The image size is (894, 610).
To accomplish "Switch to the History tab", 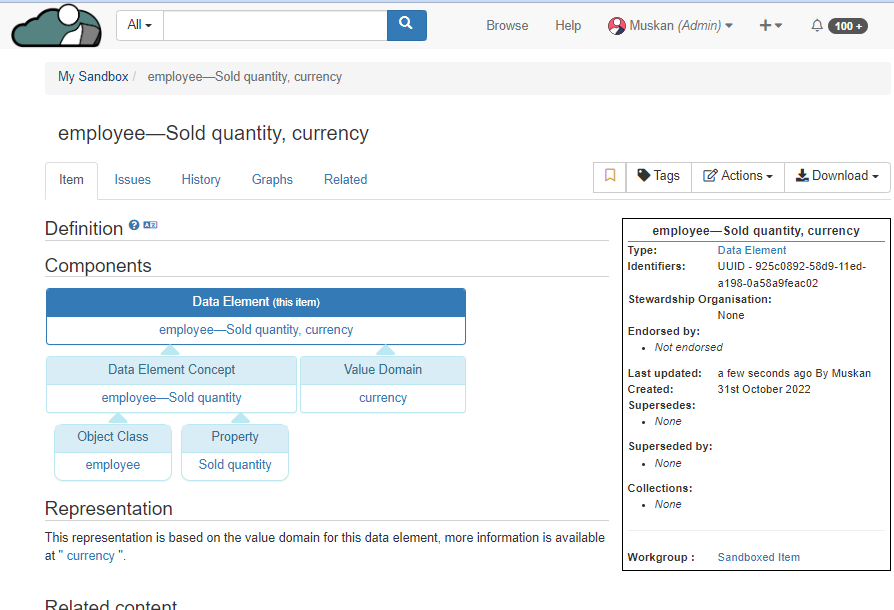I will [201, 180].
